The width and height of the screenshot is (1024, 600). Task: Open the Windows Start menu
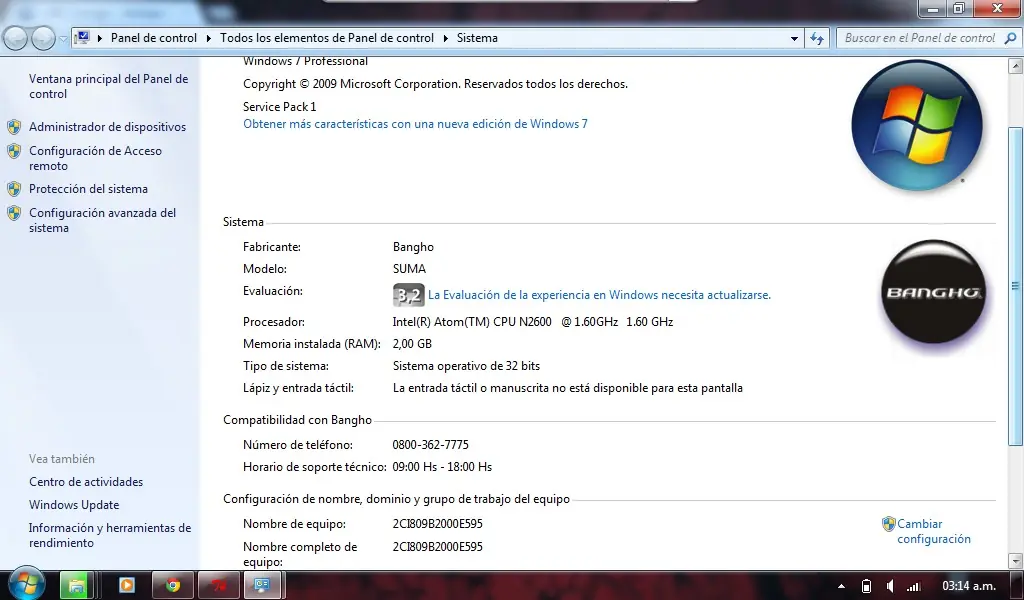(26, 583)
